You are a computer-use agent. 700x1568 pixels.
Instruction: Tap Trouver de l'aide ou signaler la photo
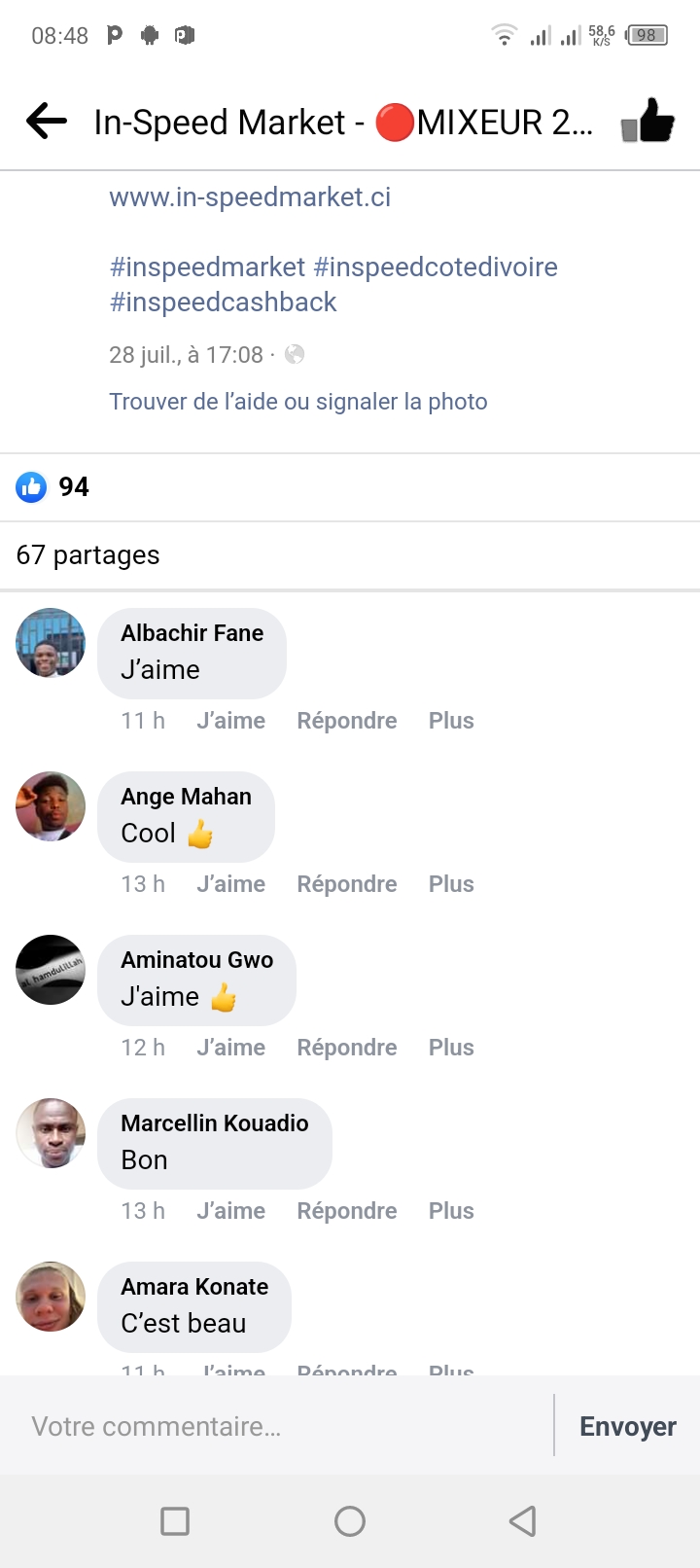pyautogui.click(x=298, y=402)
